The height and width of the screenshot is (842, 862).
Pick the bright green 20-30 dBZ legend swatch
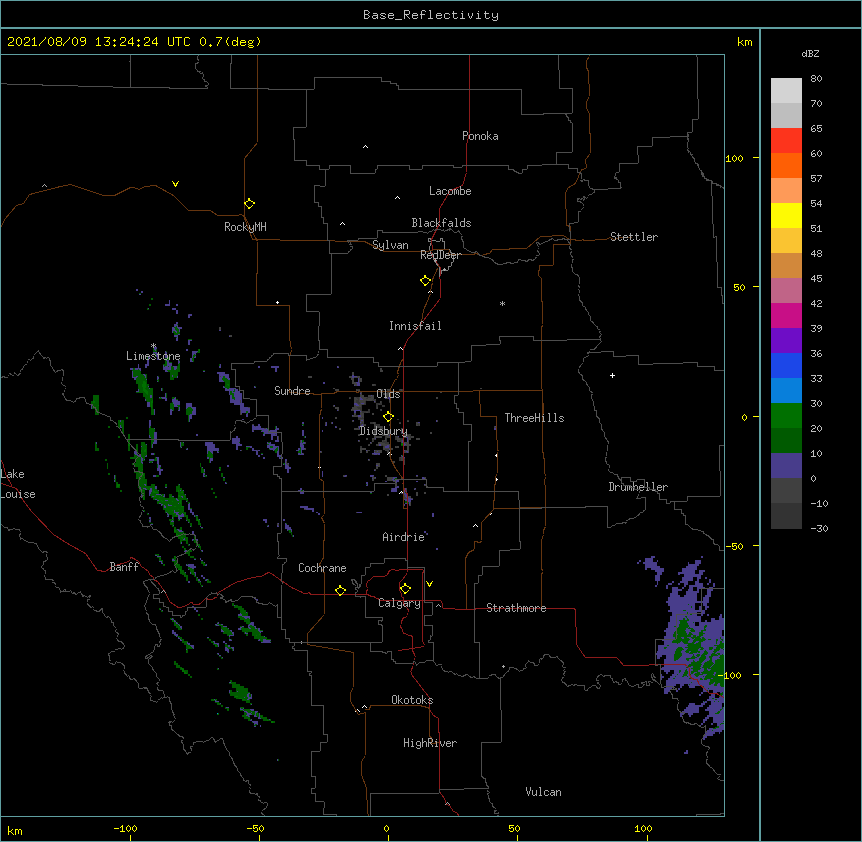click(786, 416)
